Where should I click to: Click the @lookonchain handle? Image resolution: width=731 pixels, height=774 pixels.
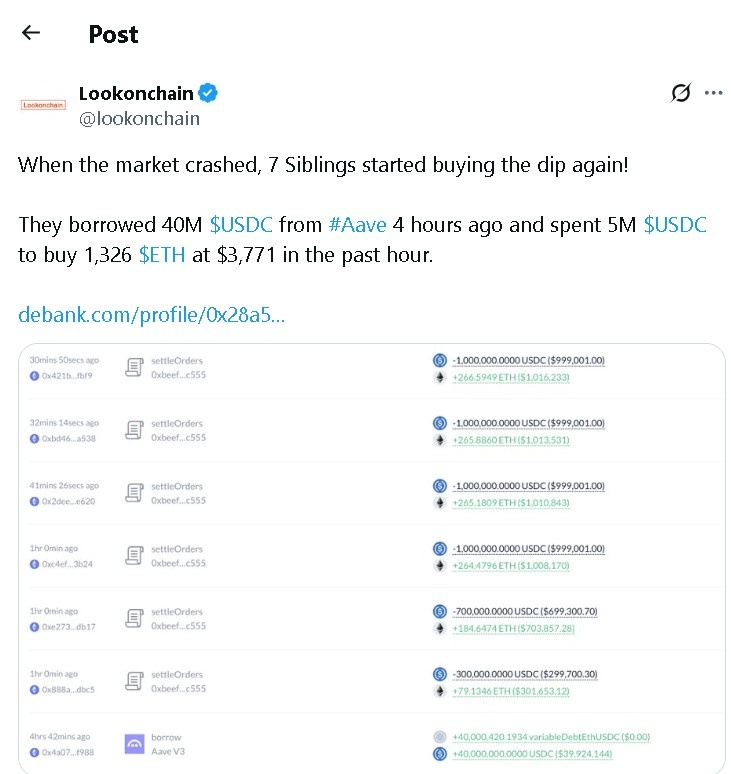pos(139,118)
